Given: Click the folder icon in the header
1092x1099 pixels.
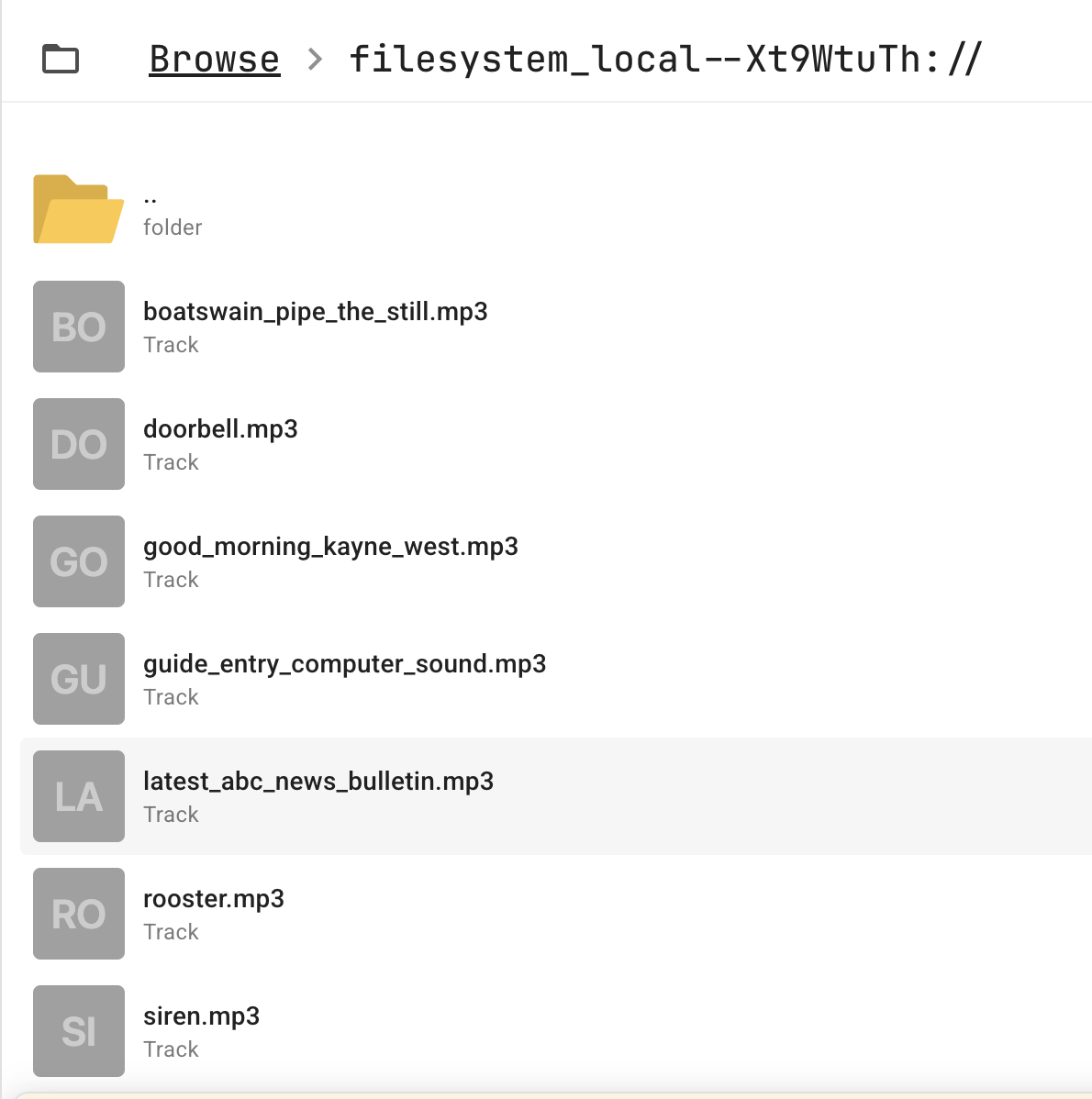Looking at the screenshot, I should coord(61,60).
